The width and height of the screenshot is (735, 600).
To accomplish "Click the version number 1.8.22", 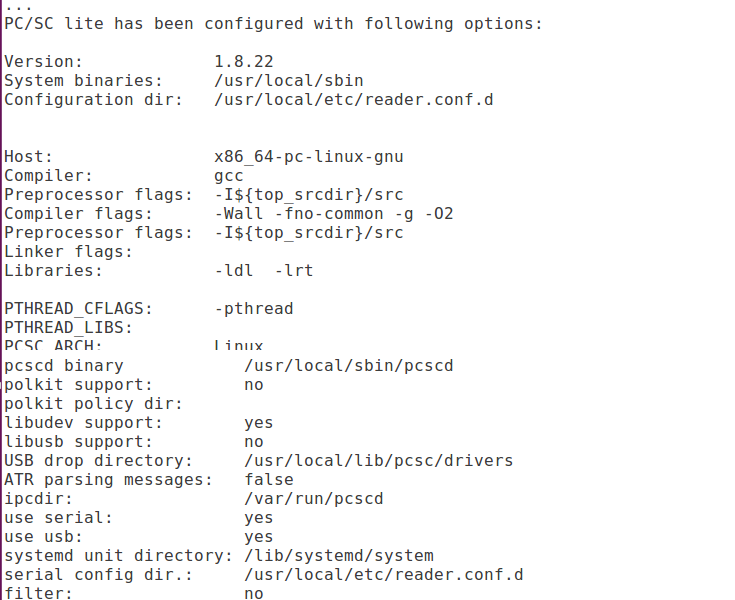I will click(244, 61).
